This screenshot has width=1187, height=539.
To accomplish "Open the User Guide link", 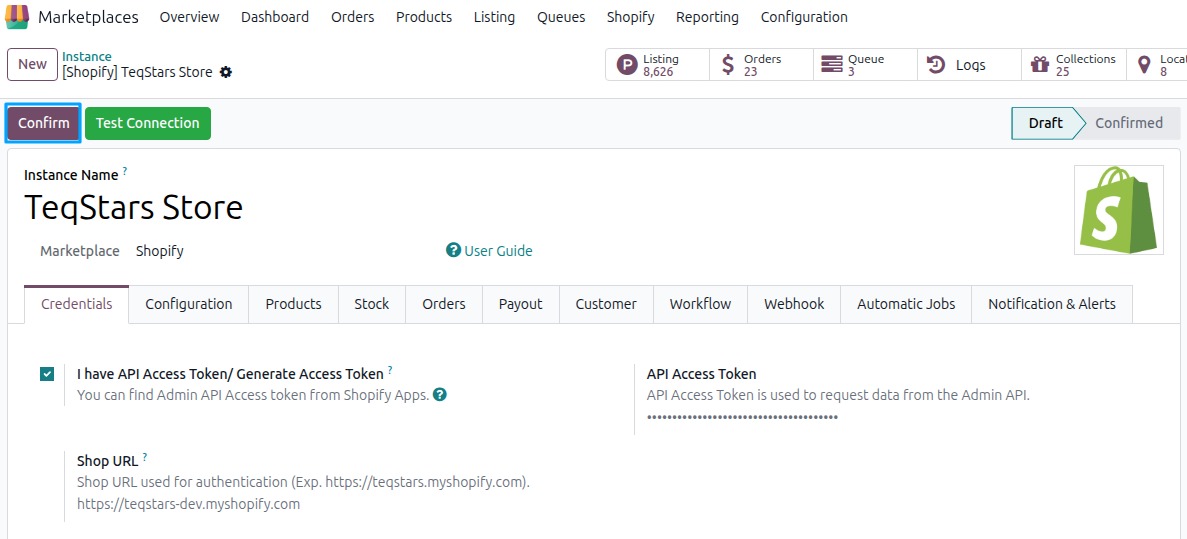I will click(498, 251).
